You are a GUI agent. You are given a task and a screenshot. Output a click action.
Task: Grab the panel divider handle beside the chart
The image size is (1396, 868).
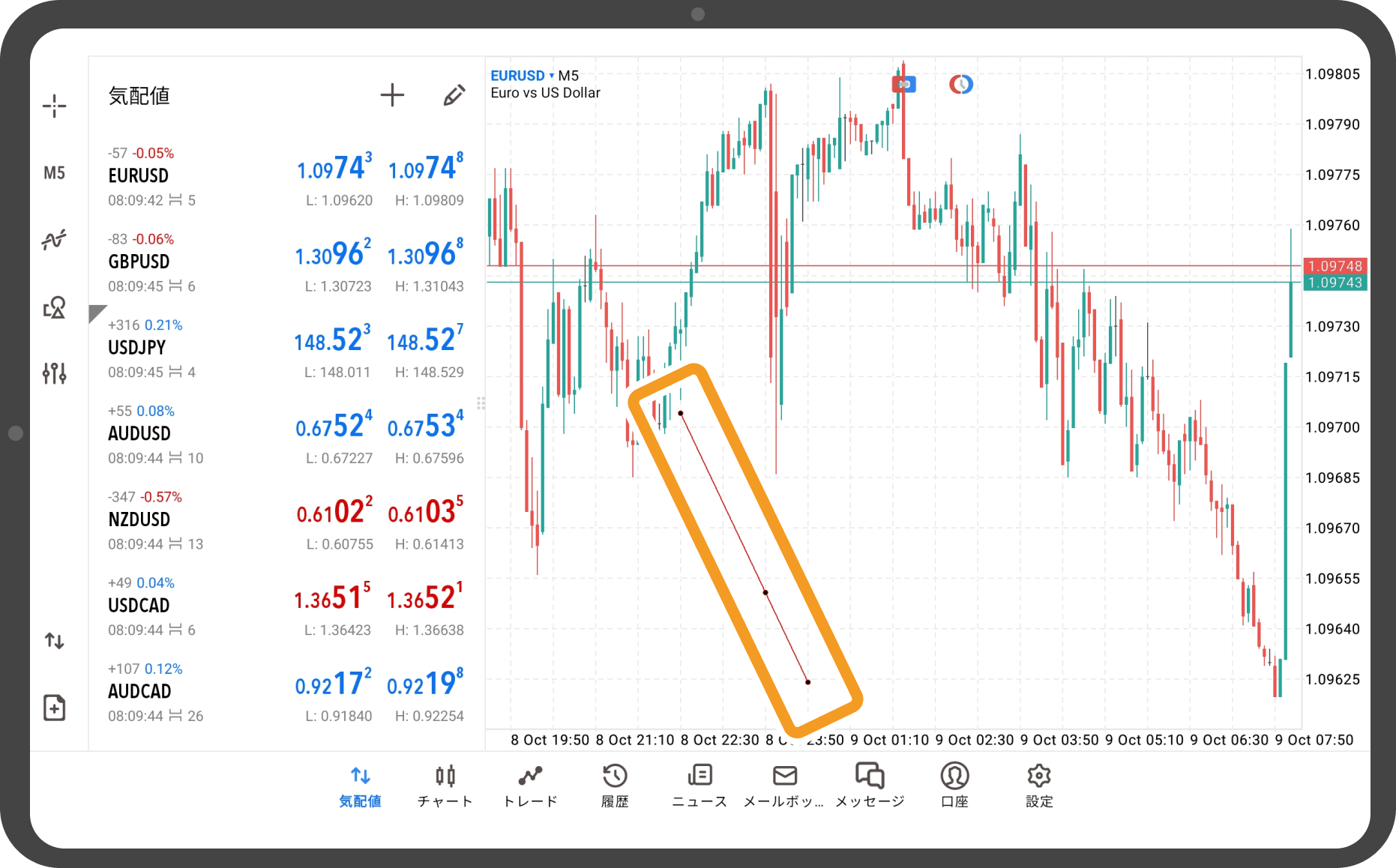coord(481,403)
